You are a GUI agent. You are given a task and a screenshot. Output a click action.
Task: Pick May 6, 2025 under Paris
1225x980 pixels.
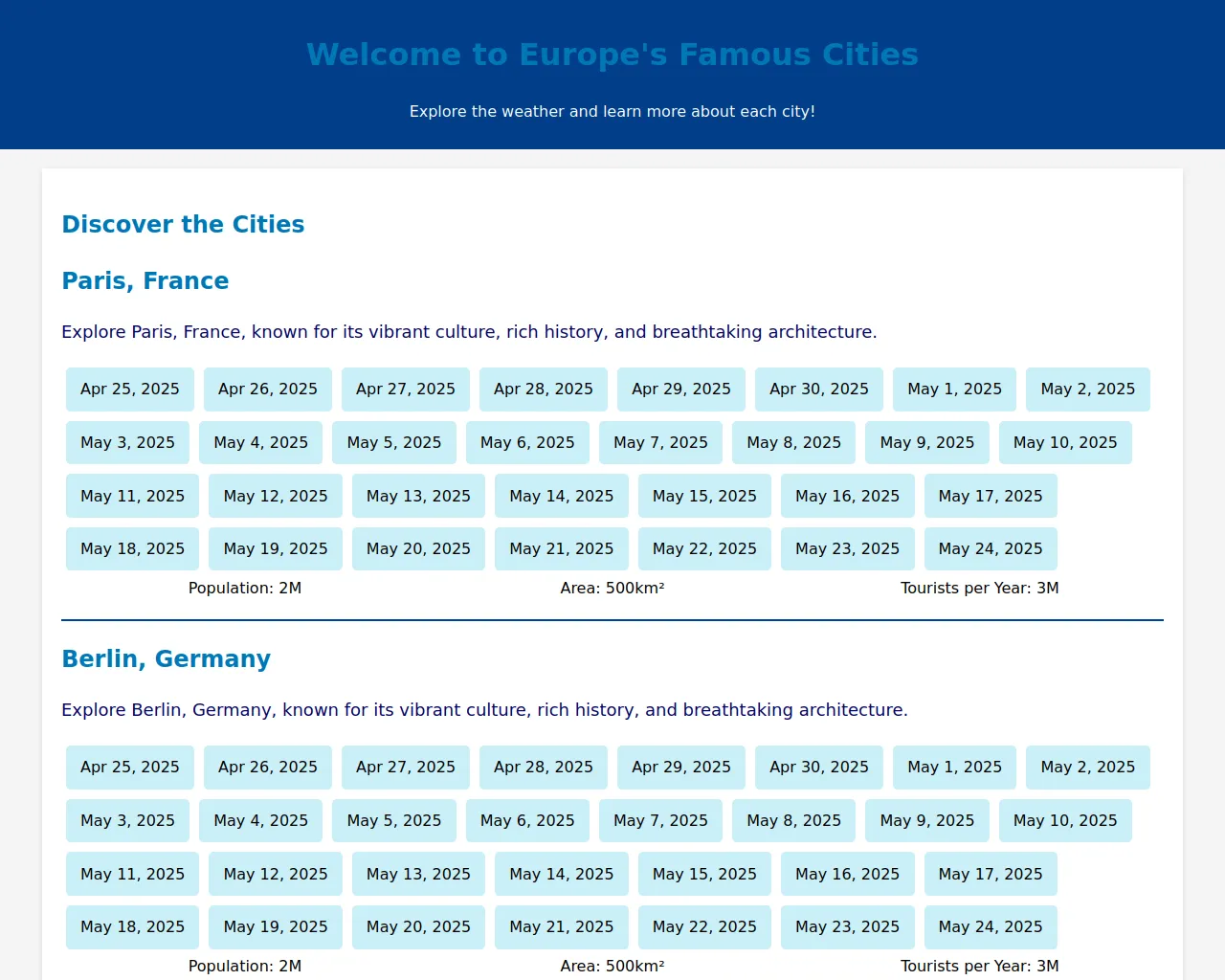coord(527,443)
